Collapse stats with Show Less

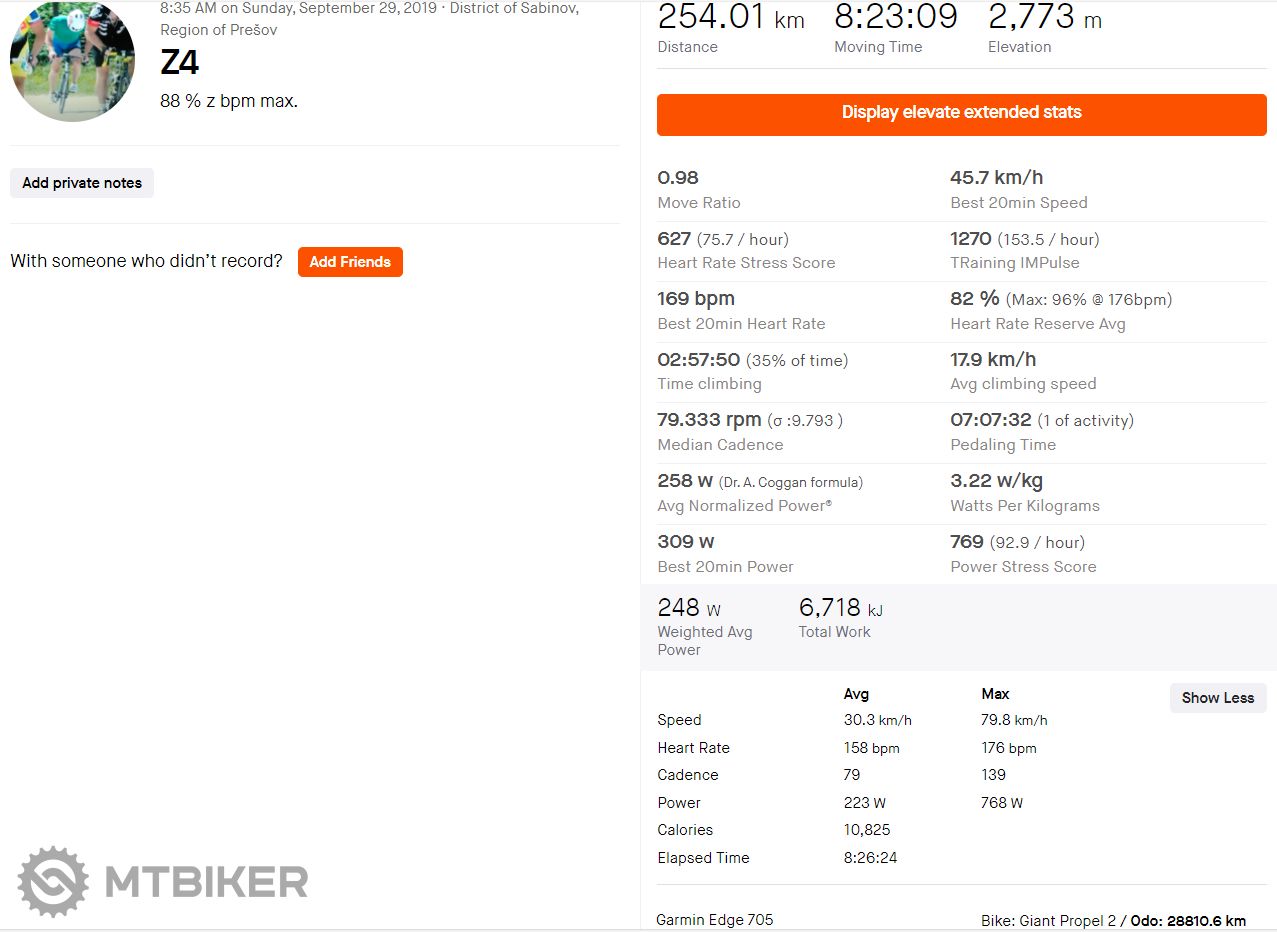click(1217, 698)
